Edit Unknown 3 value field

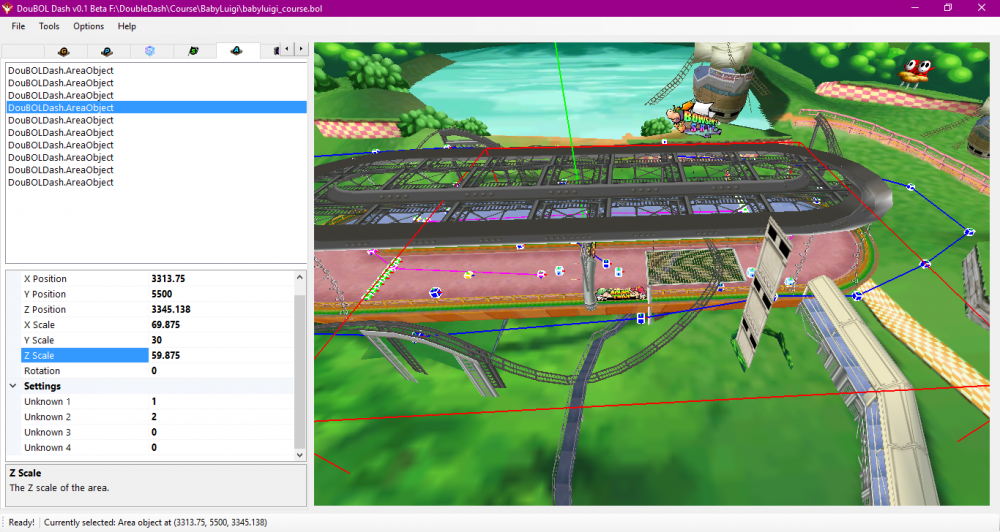point(221,432)
